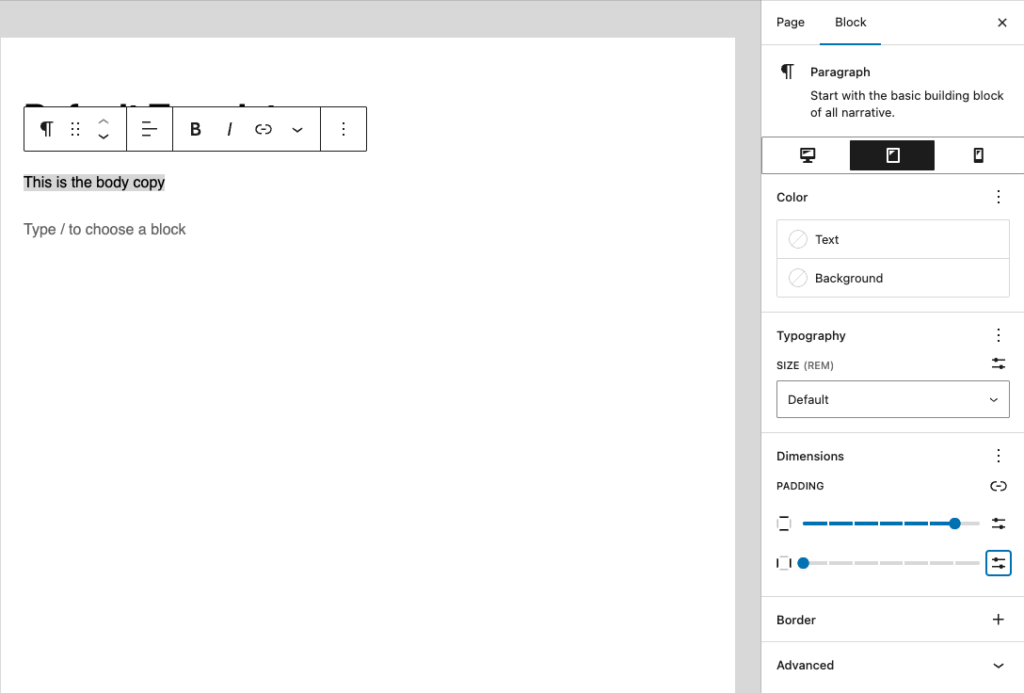Click the 'Type / to choose a block' placeholder
Image resolution: width=1024 pixels, height=693 pixels.
click(x=105, y=229)
